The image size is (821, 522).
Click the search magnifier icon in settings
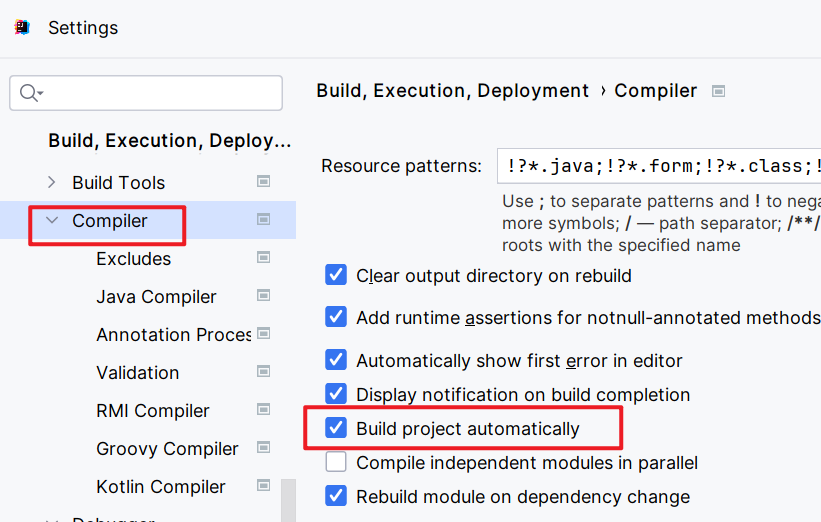click(29, 93)
